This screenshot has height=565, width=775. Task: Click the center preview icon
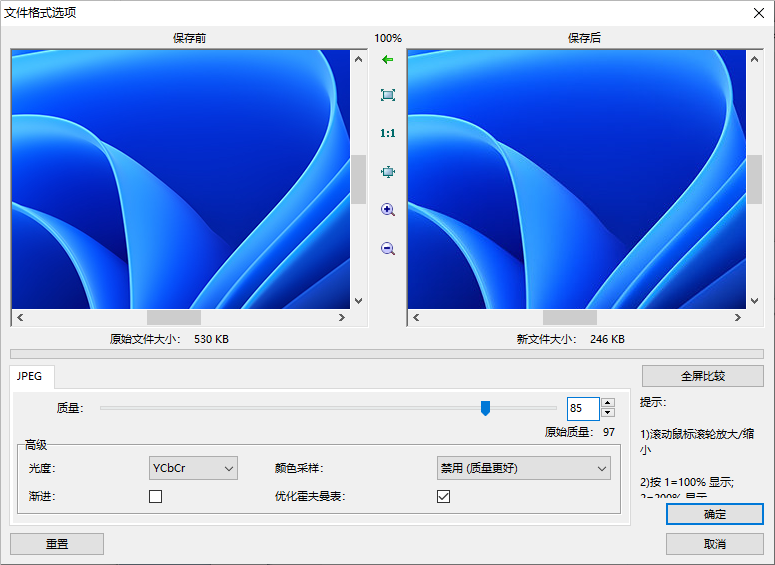(387, 172)
